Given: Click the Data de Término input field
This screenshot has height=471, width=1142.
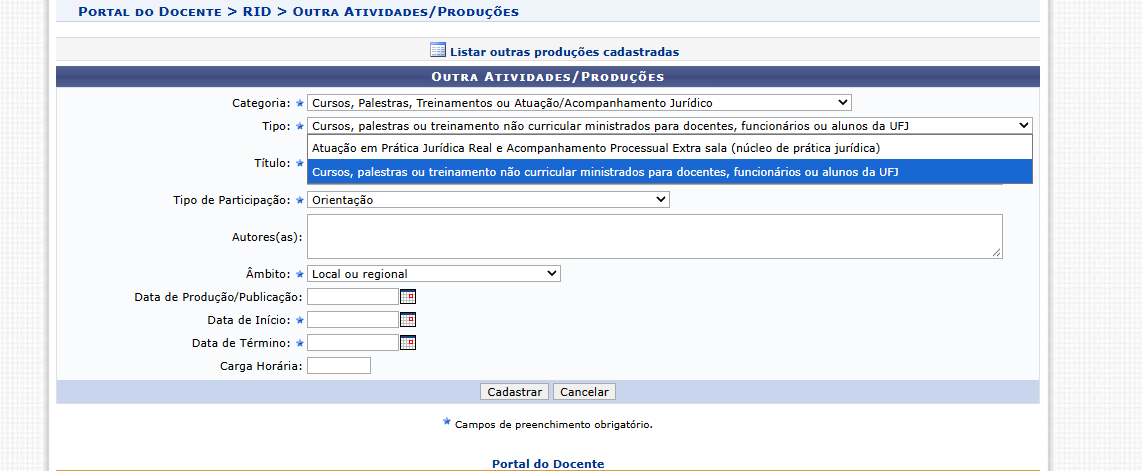Looking at the screenshot, I should point(353,342).
